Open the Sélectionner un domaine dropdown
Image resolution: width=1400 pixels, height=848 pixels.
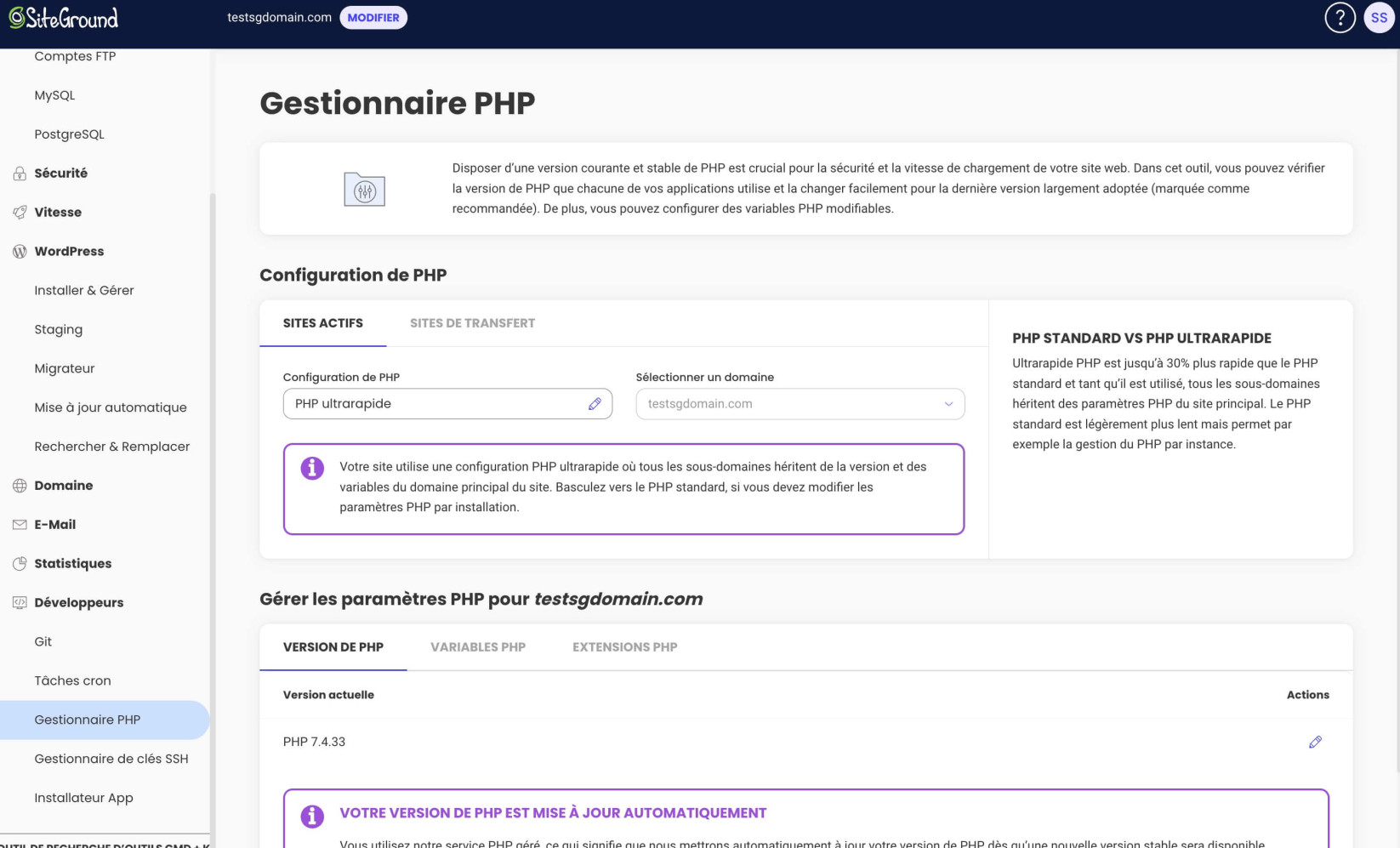pos(800,404)
